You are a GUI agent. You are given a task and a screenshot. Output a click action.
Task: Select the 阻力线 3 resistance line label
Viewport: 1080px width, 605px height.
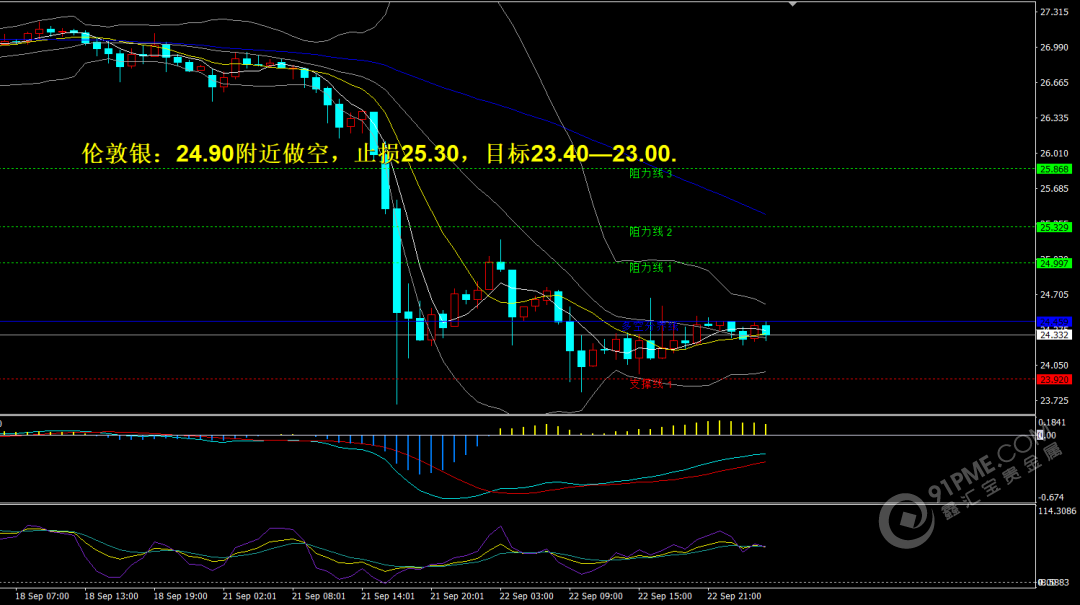point(650,174)
